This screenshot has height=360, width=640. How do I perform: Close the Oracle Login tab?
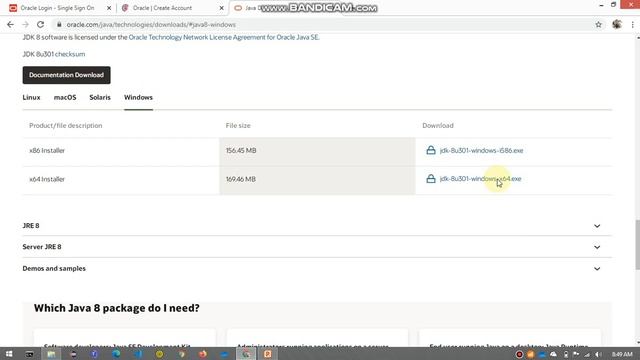click(109, 8)
